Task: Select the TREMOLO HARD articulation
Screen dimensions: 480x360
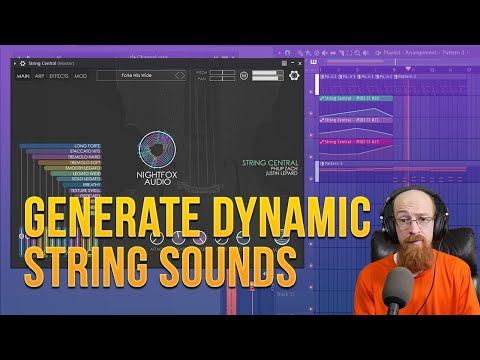Action: (66, 157)
